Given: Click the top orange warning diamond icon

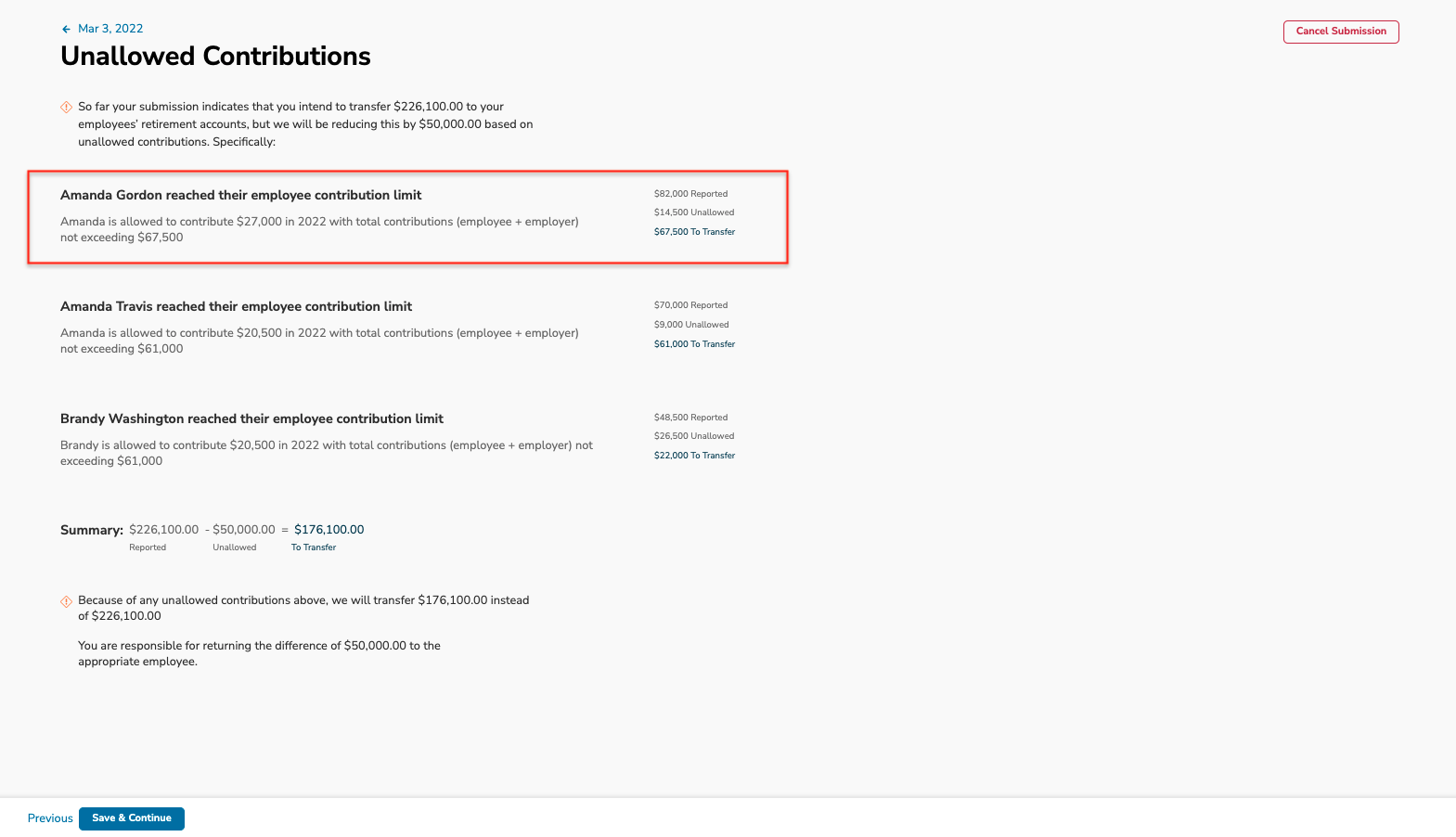Looking at the screenshot, I should pyautogui.click(x=67, y=107).
